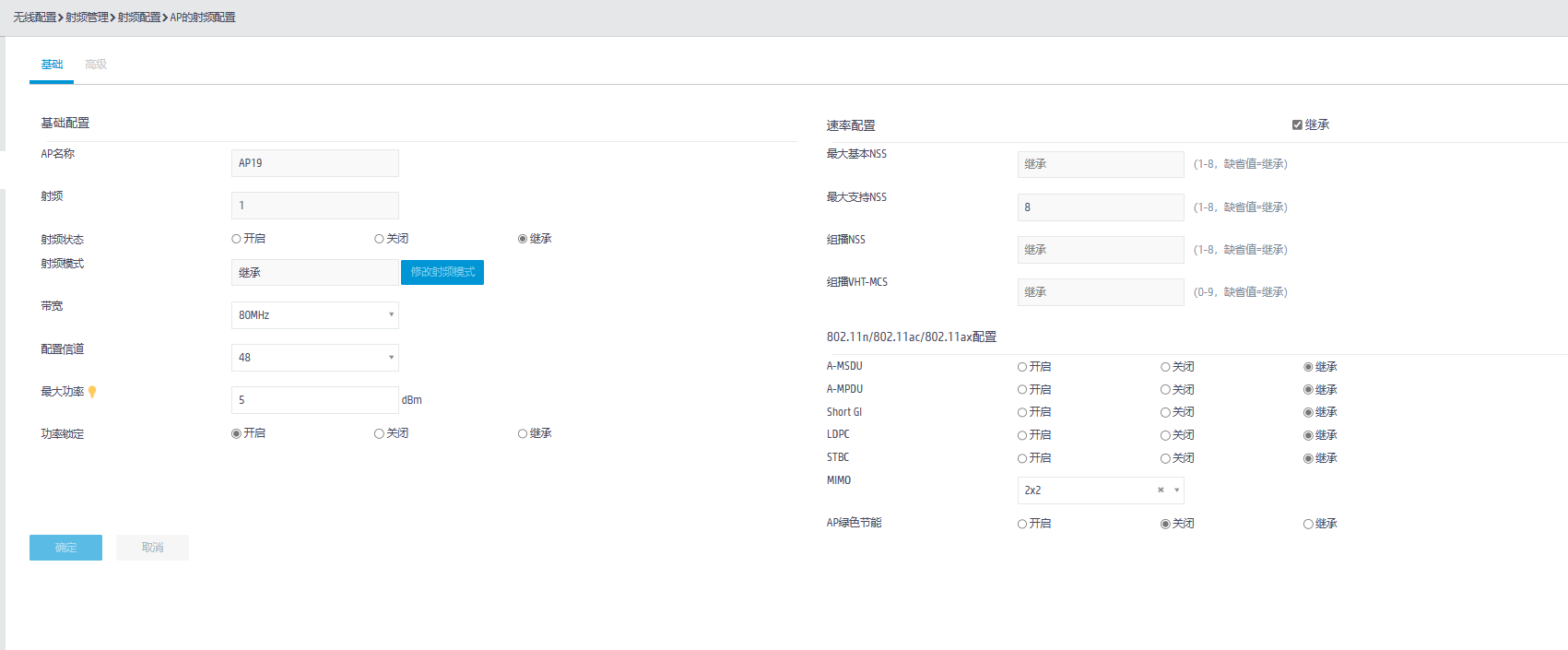Select 关闭 for LDPC

click(1165, 435)
